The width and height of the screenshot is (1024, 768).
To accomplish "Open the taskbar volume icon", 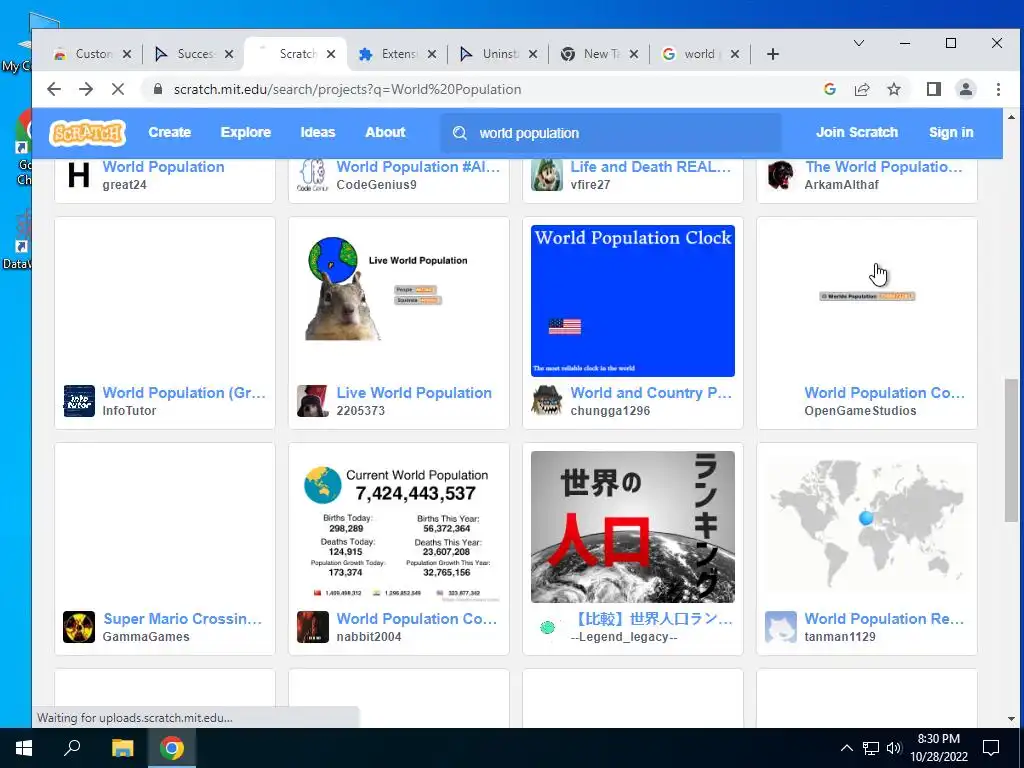I will pyautogui.click(x=894, y=748).
